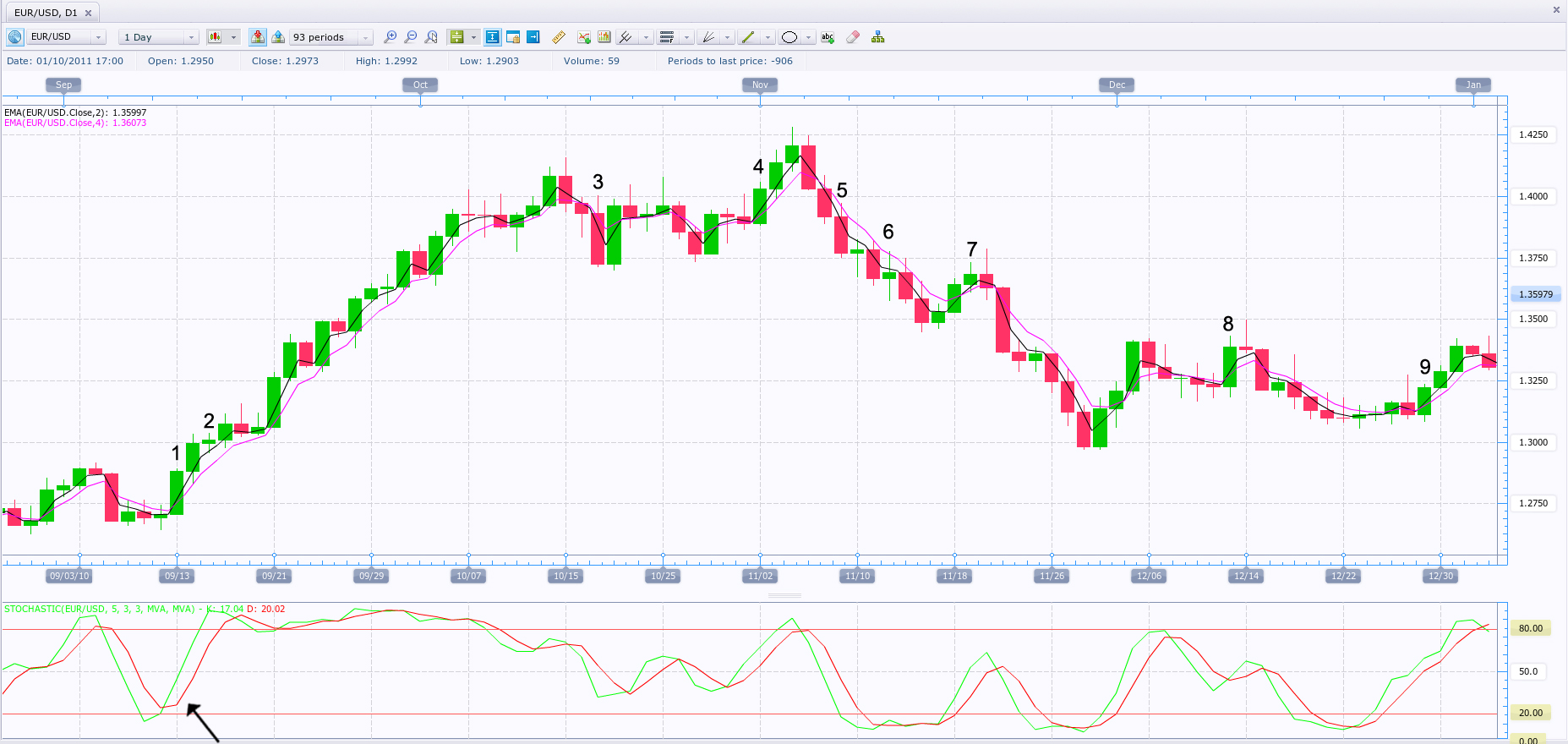Click the Nov month marker button
This screenshot has height=744, width=1568.
[x=760, y=85]
